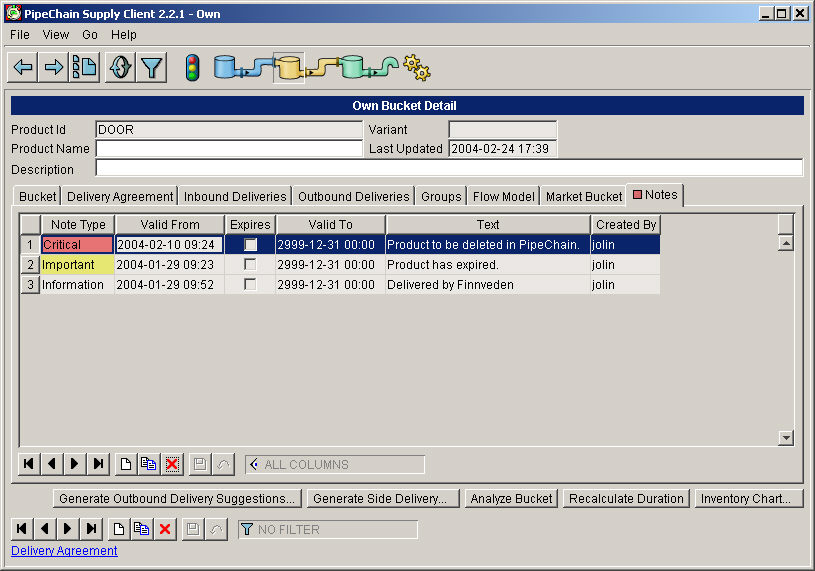This screenshot has height=571, width=815.
Task: Follow the Delivery Agreement link
Action: pyautogui.click(x=64, y=551)
